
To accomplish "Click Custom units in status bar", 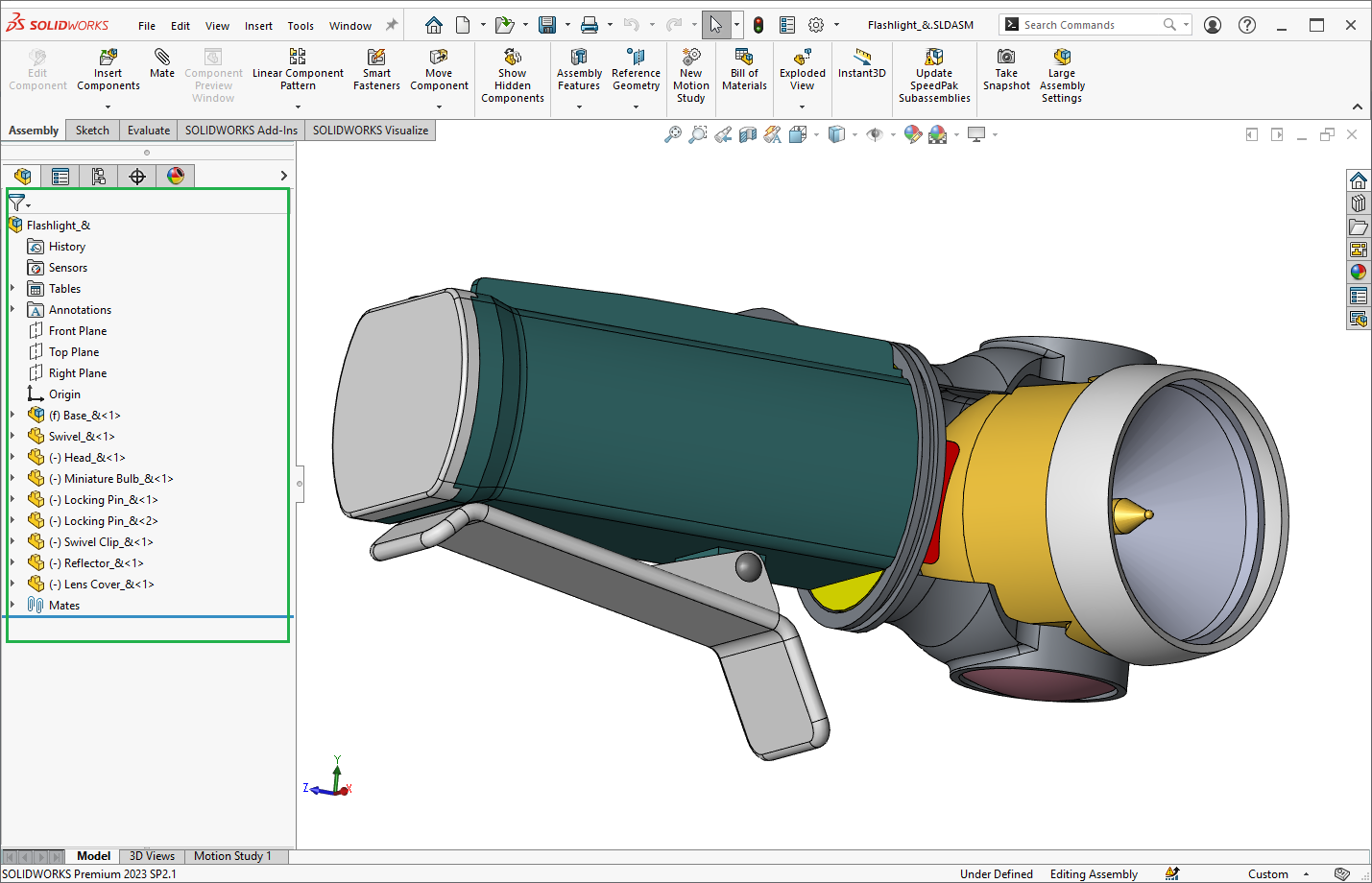I will [x=1267, y=874].
